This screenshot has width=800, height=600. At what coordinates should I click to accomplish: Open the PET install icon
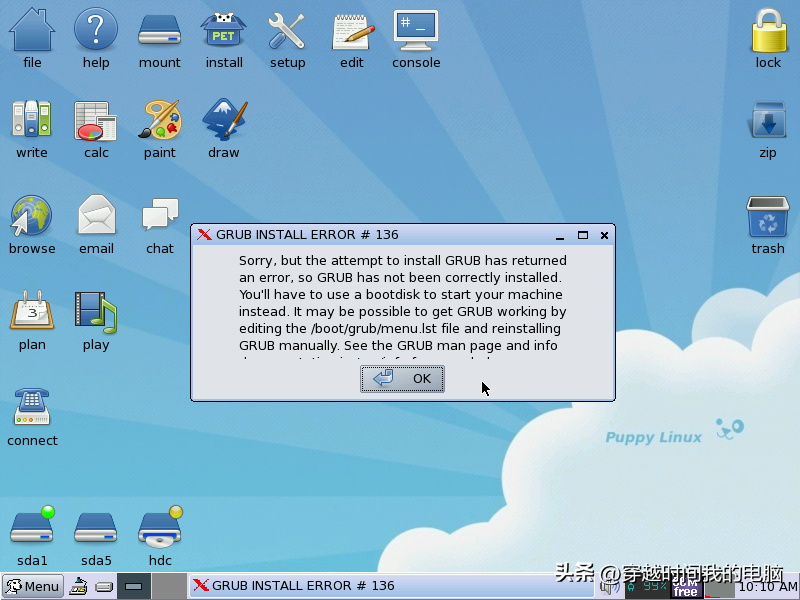[x=223, y=31]
